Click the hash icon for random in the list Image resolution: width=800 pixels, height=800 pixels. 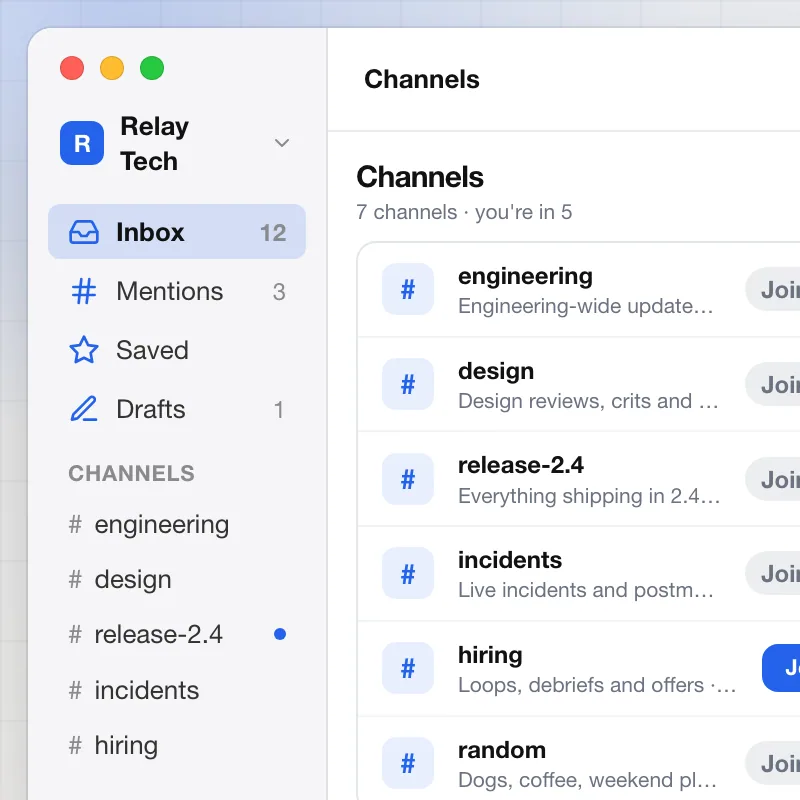[408, 763]
